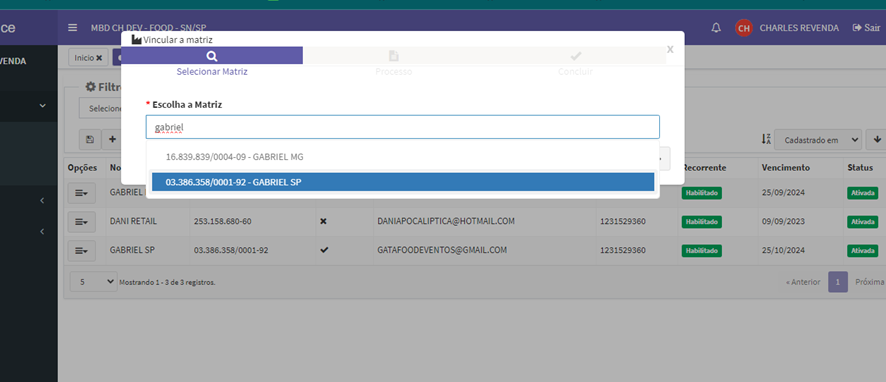Open the Cadastrado em sort dropdown

[x=818, y=140]
